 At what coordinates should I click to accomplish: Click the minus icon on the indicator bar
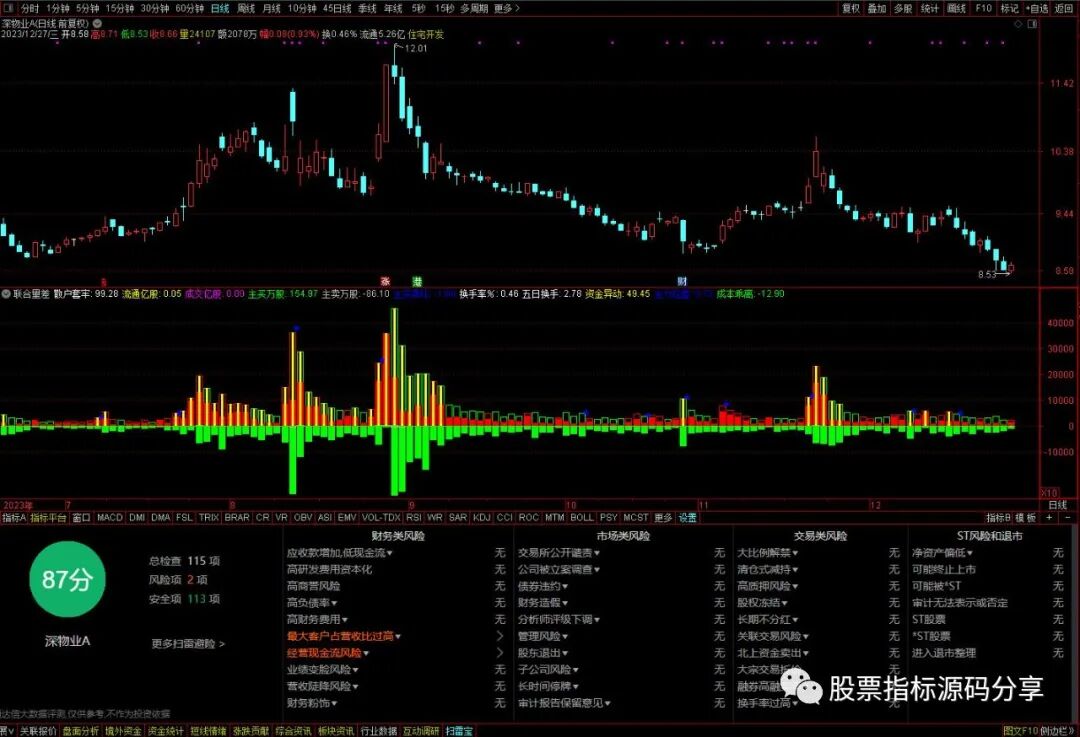tap(1068, 517)
